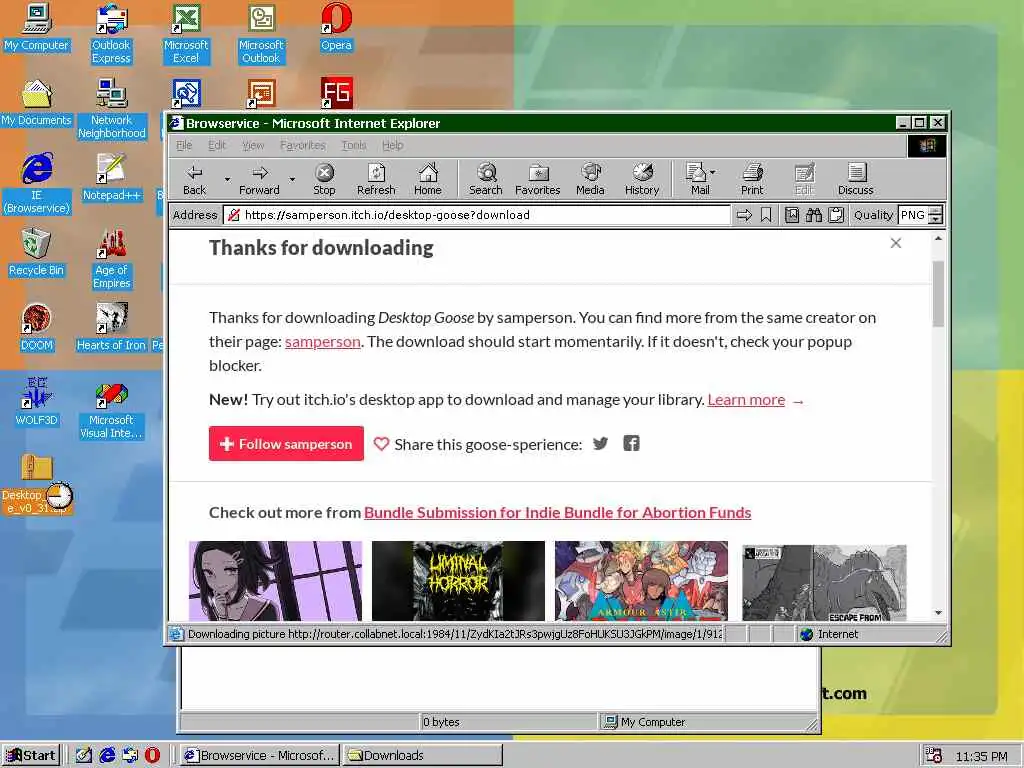Open the Favorites toolbar button
Screen dimensions: 1024x768
coord(537,180)
